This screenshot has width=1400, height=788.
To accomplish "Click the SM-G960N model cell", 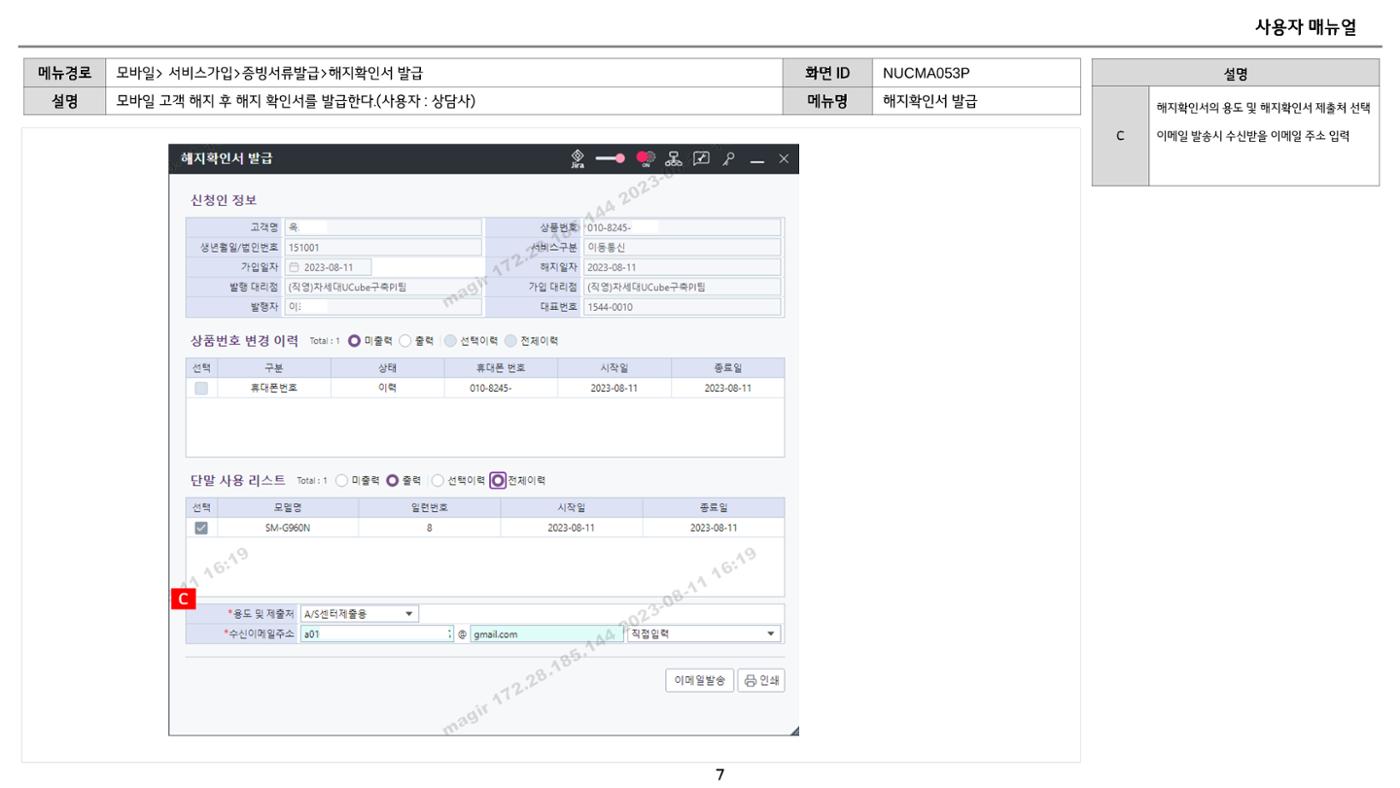I will click(288, 528).
